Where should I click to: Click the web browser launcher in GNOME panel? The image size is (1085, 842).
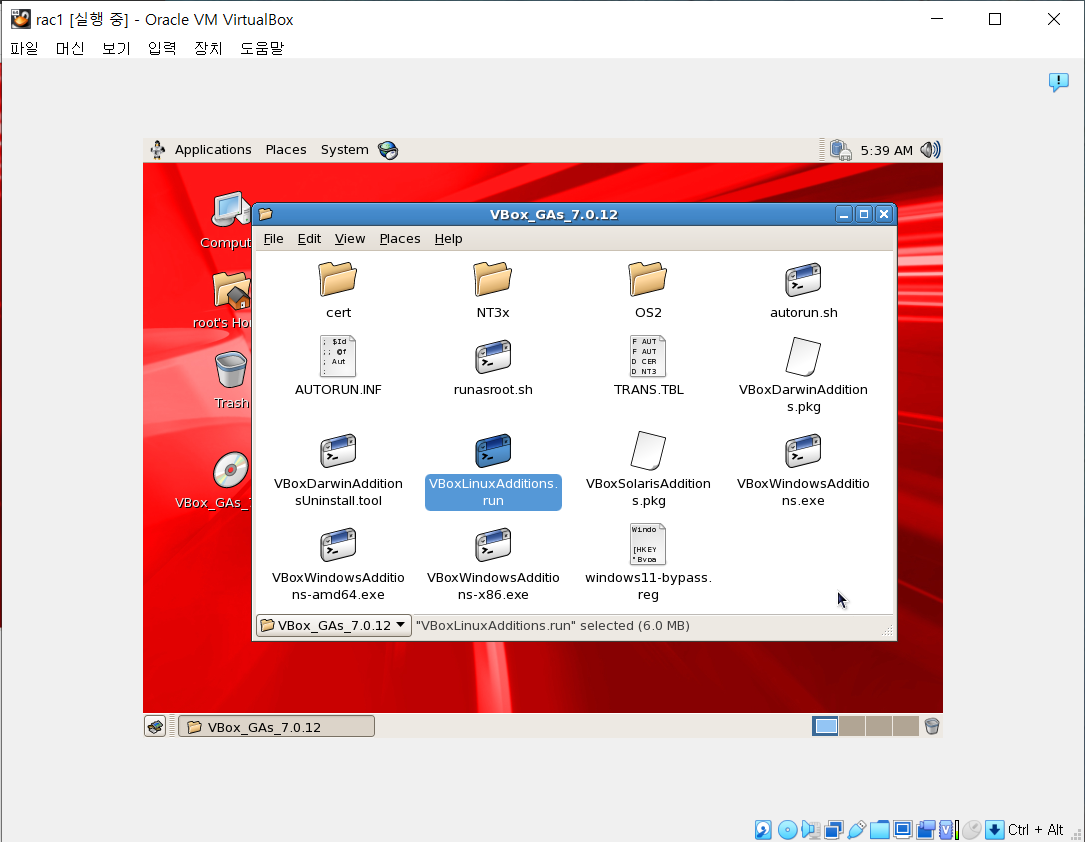pyautogui.click(x=388, y=150)
